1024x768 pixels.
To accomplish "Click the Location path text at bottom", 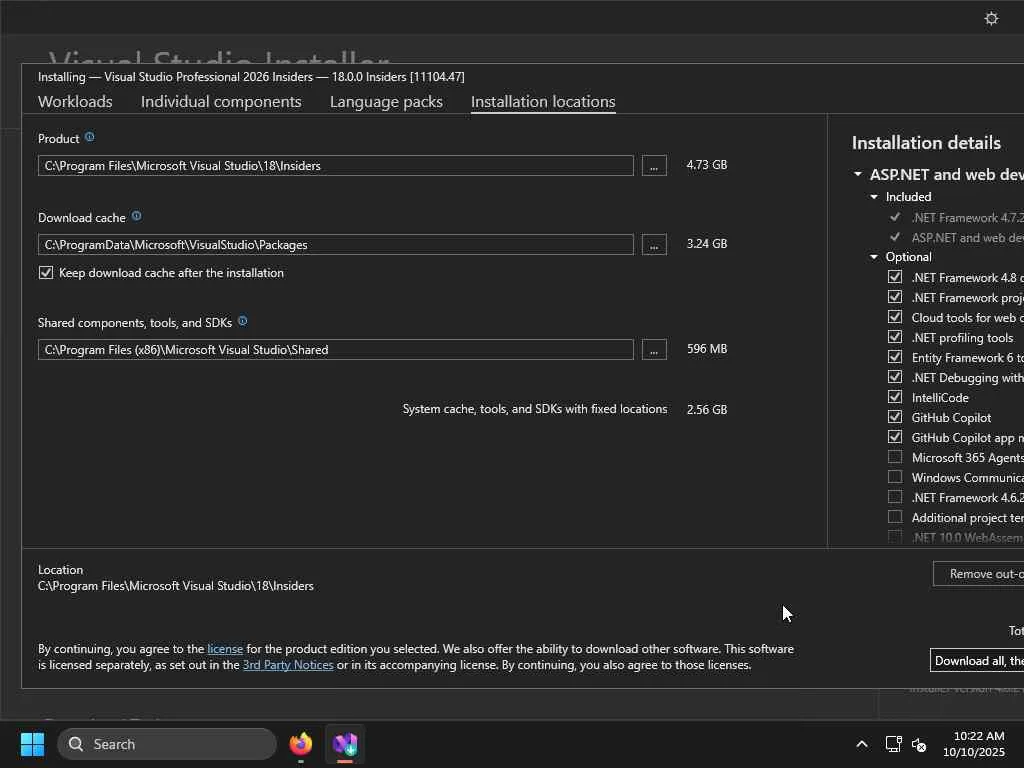I will pos(176,586).
